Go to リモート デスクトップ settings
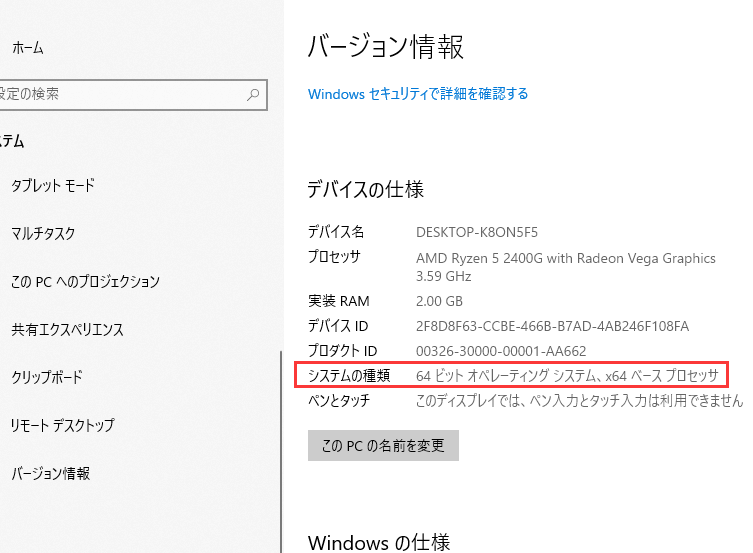The width and height of the screenshot is (753, 553). pyautogui.click(x=62, y=426)
